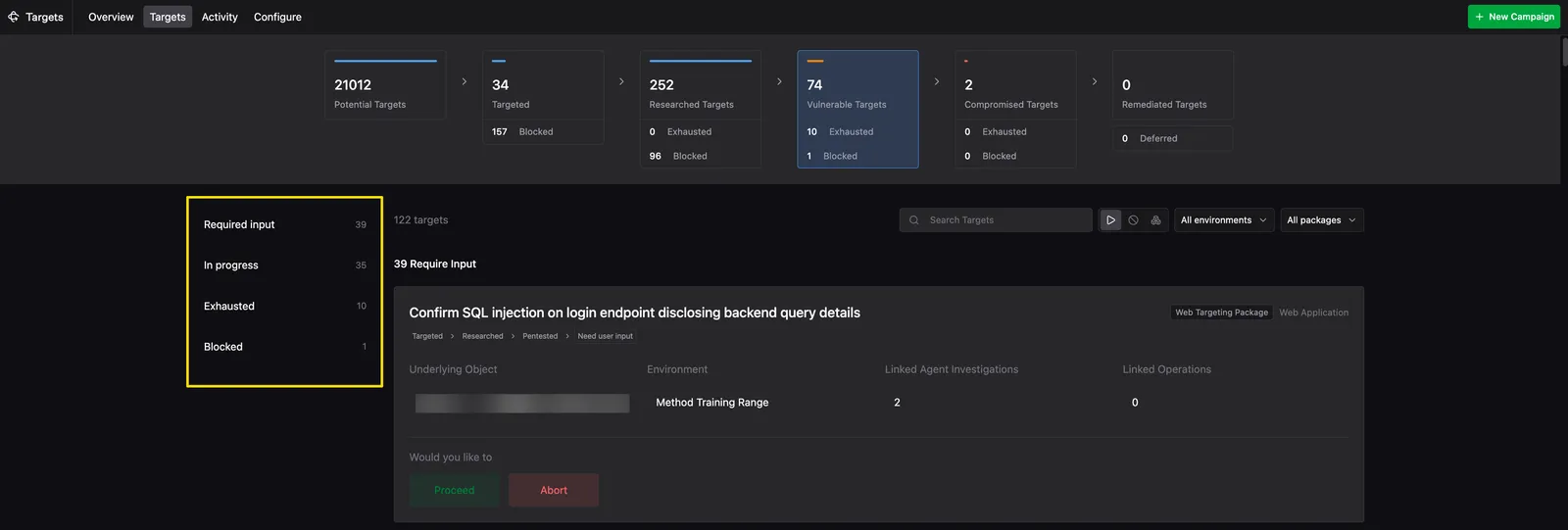The width and height of the screenshot is (1568, 530).
Task: Click the Targets crosshair logo icon
Action: tap(14, 17)
